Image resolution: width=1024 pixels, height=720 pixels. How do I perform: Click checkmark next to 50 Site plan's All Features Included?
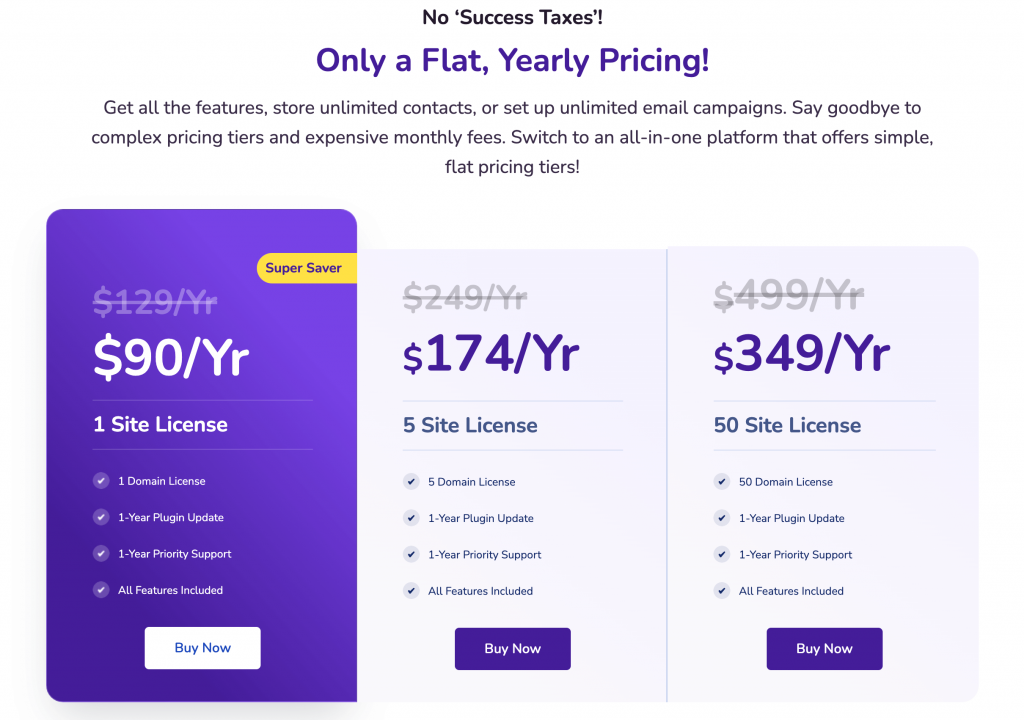(722, 591)
